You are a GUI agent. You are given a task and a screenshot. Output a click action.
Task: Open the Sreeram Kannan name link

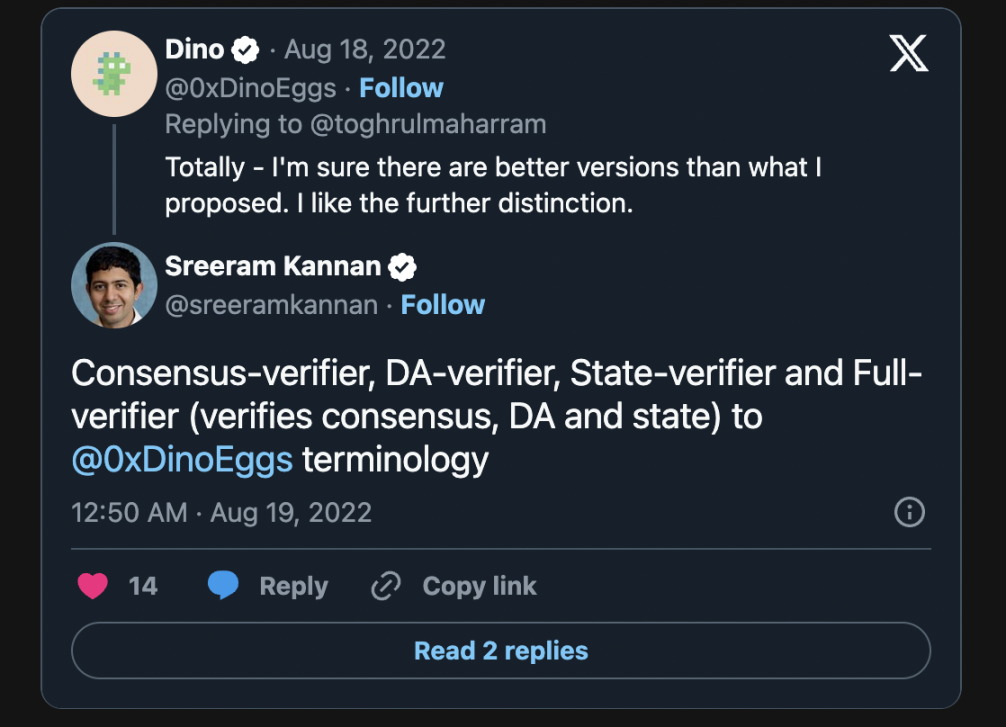click(x=273, y=267)
